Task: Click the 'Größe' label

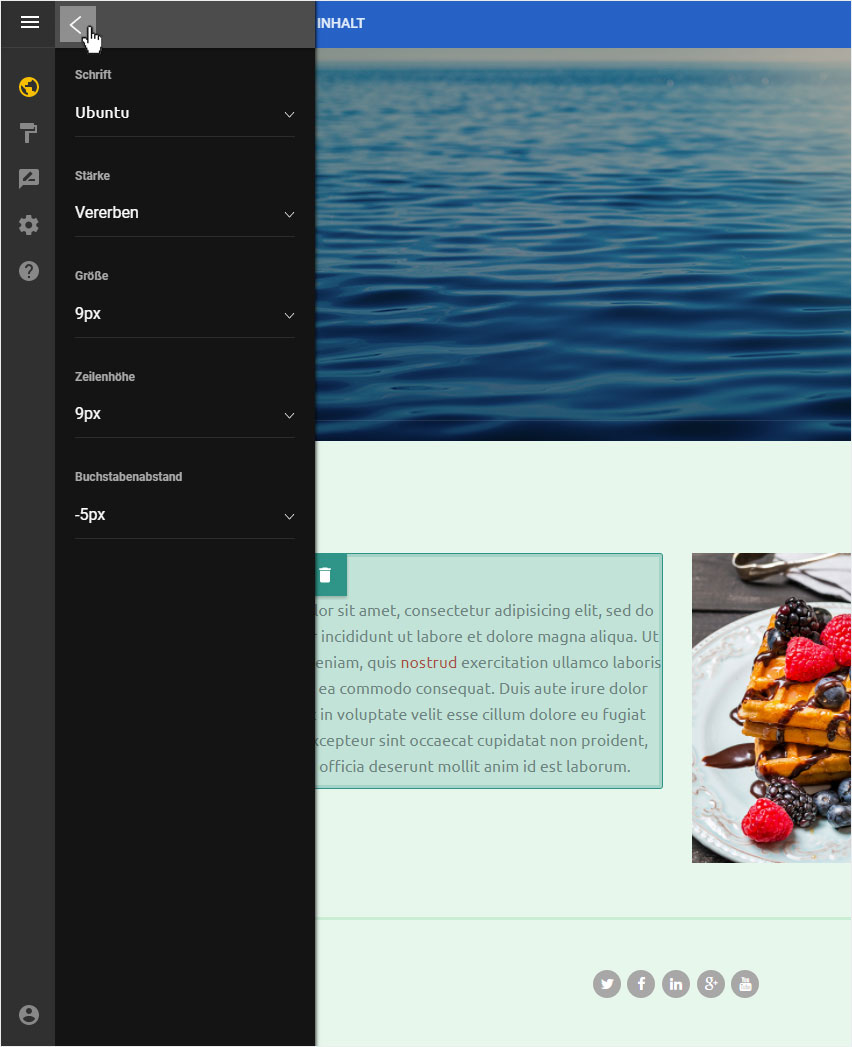Action: (91, 276)
